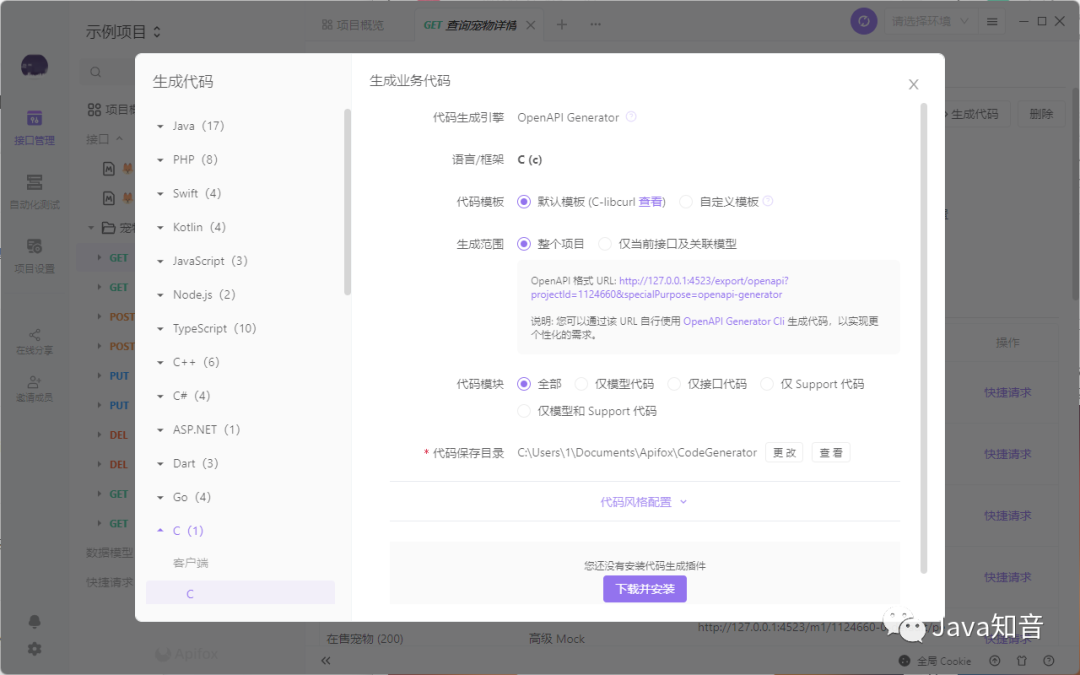Open the 接口管理 panel in the sidebar
The image size is (1080, 675).
(x=36, y=130)
